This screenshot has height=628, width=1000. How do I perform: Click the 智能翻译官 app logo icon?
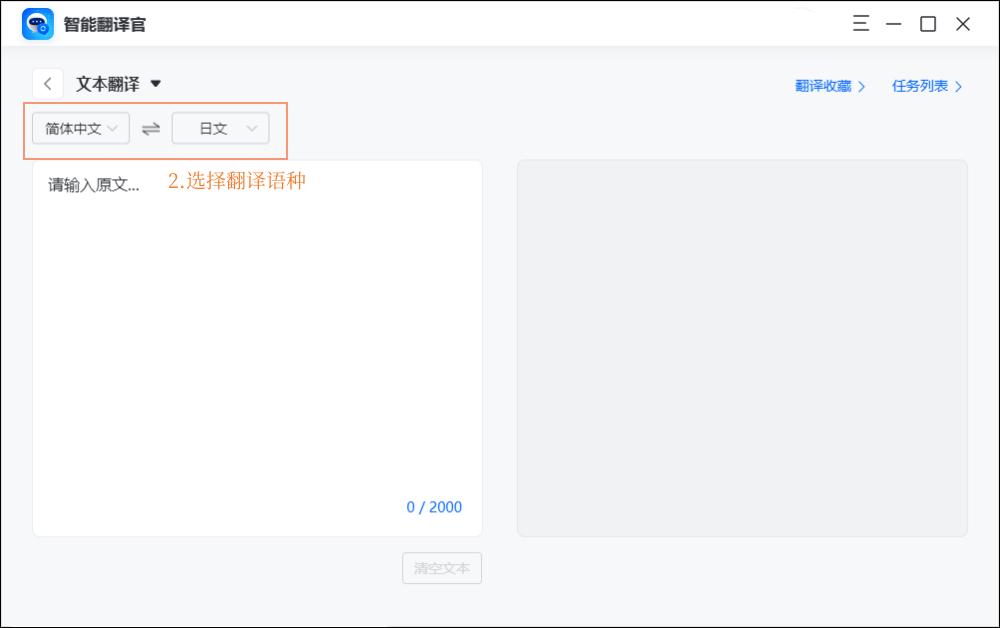tap(38, 24)
